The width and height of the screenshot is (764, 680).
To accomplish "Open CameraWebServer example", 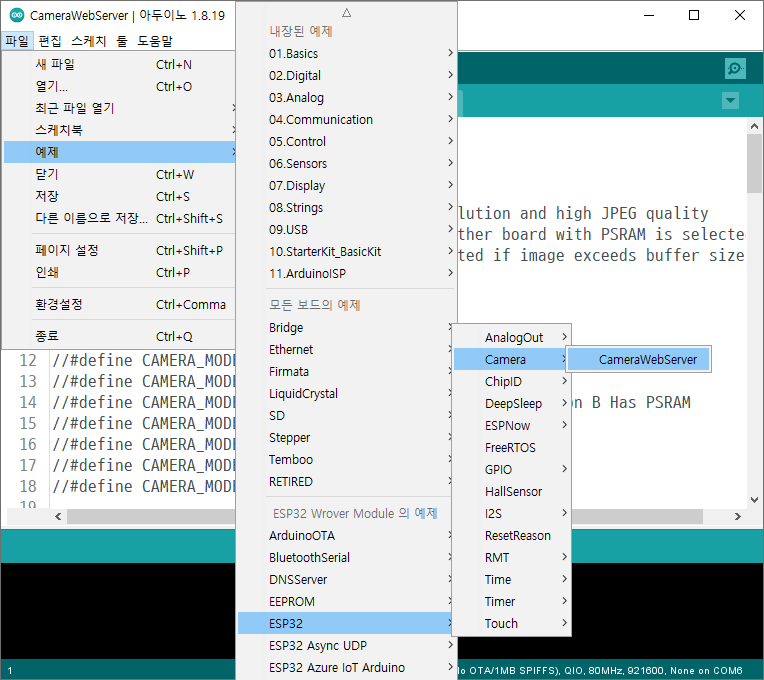I will (x=638, y=359).
